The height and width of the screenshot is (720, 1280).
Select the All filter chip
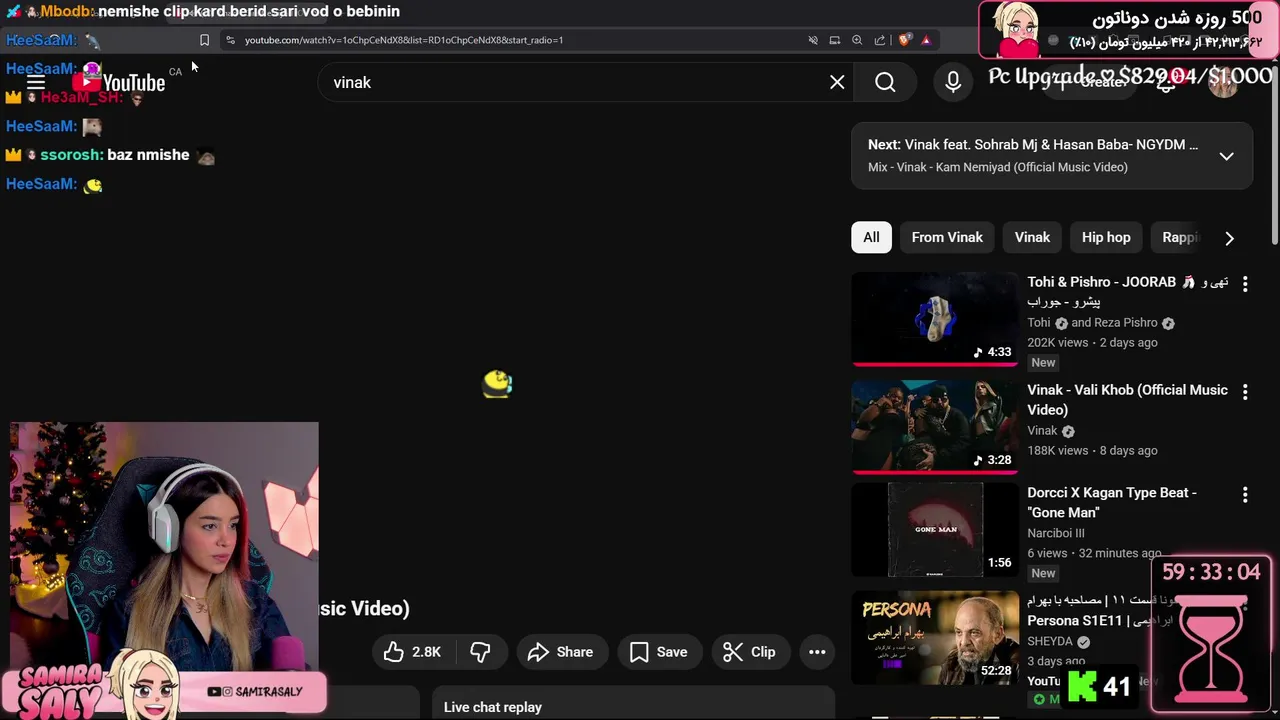(x=871, y=237)
